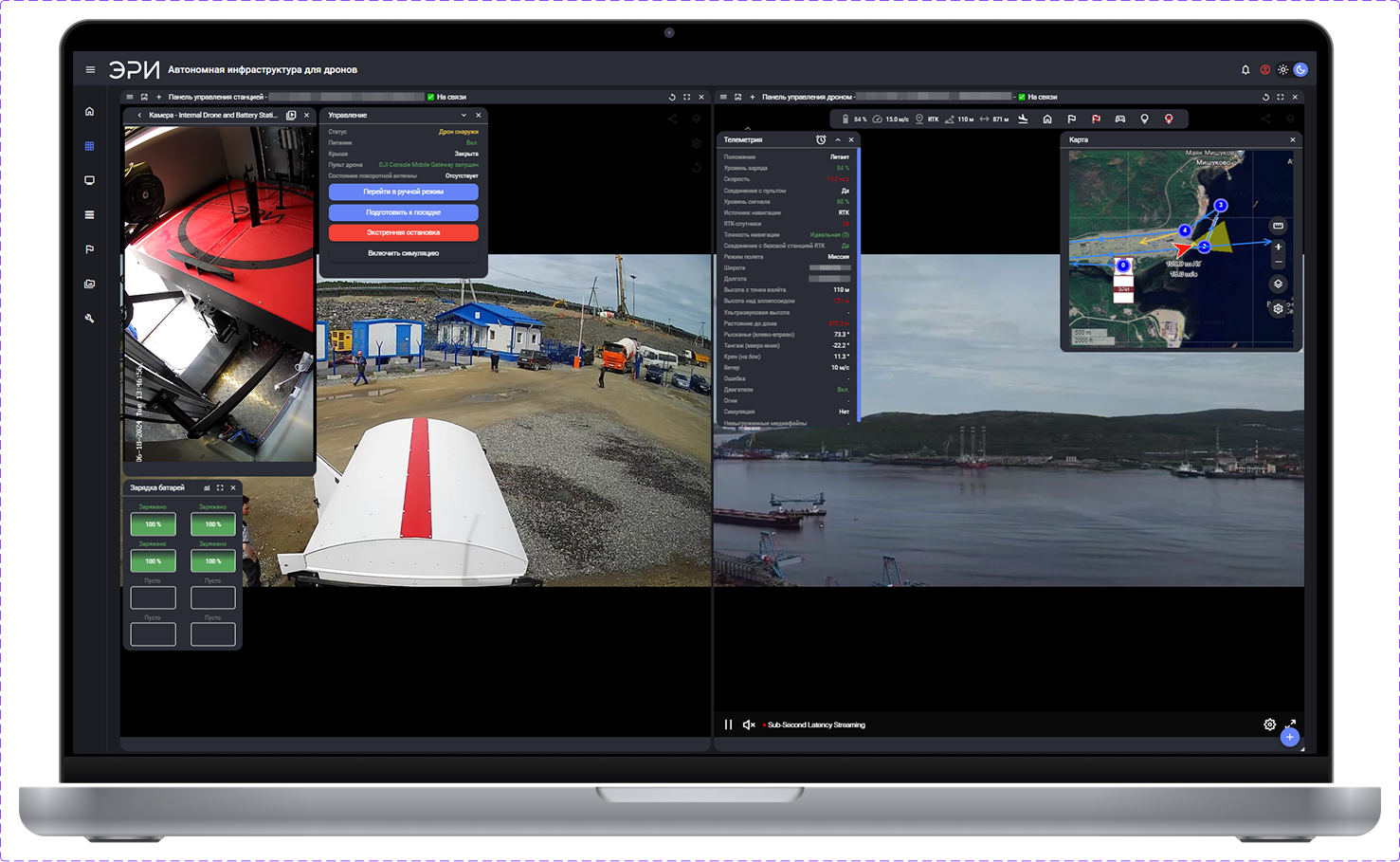1400x862 pixels.
Task: Zoom in on the map with plus
Action: point(1278,247)
